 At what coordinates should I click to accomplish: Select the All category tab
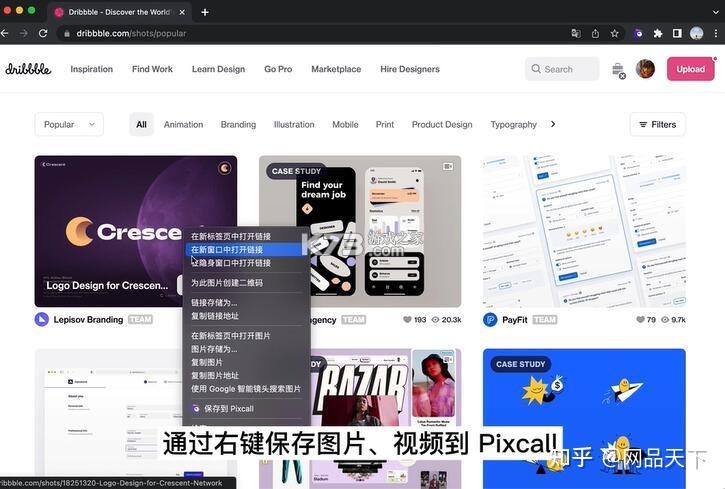pyautogui.click(x=141, y=124)
